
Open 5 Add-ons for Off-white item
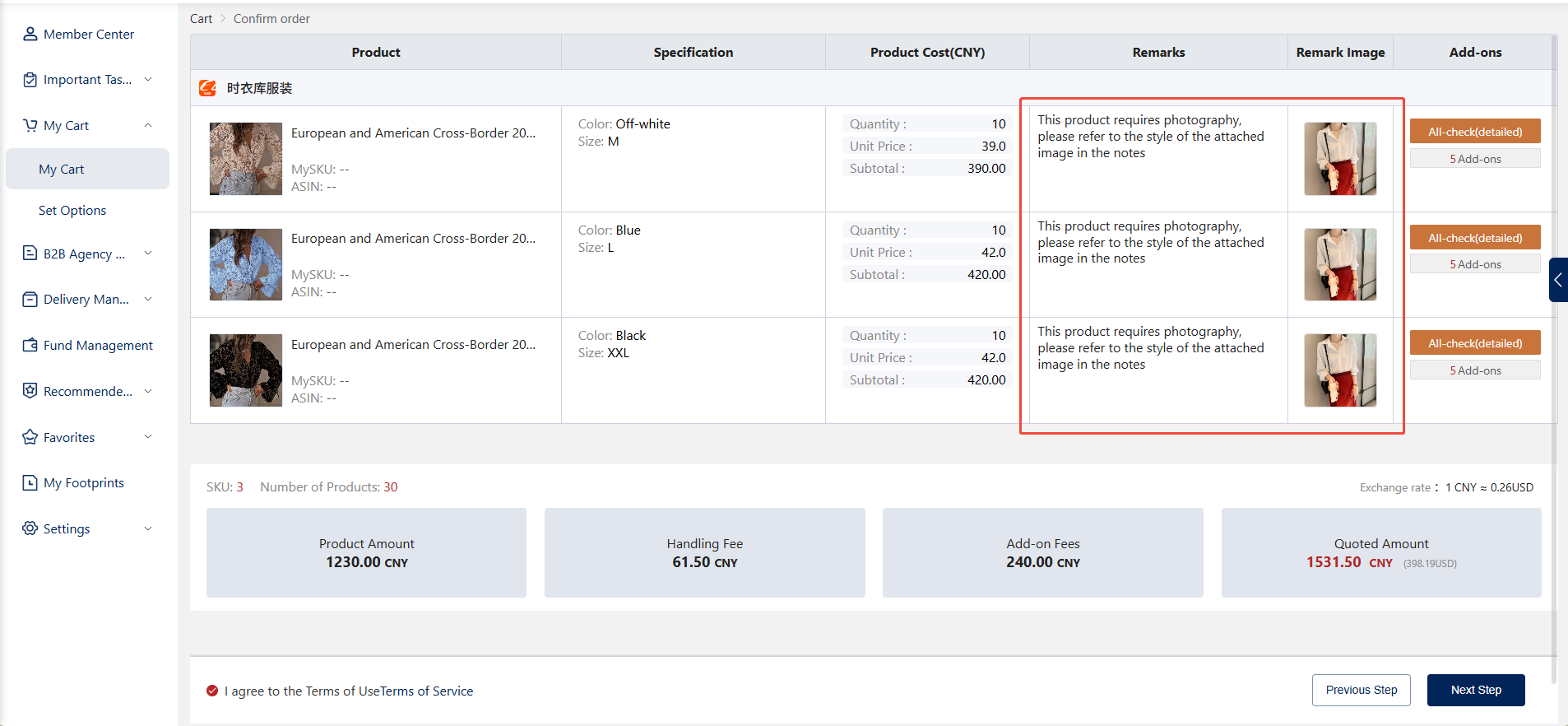point(1475,159)
